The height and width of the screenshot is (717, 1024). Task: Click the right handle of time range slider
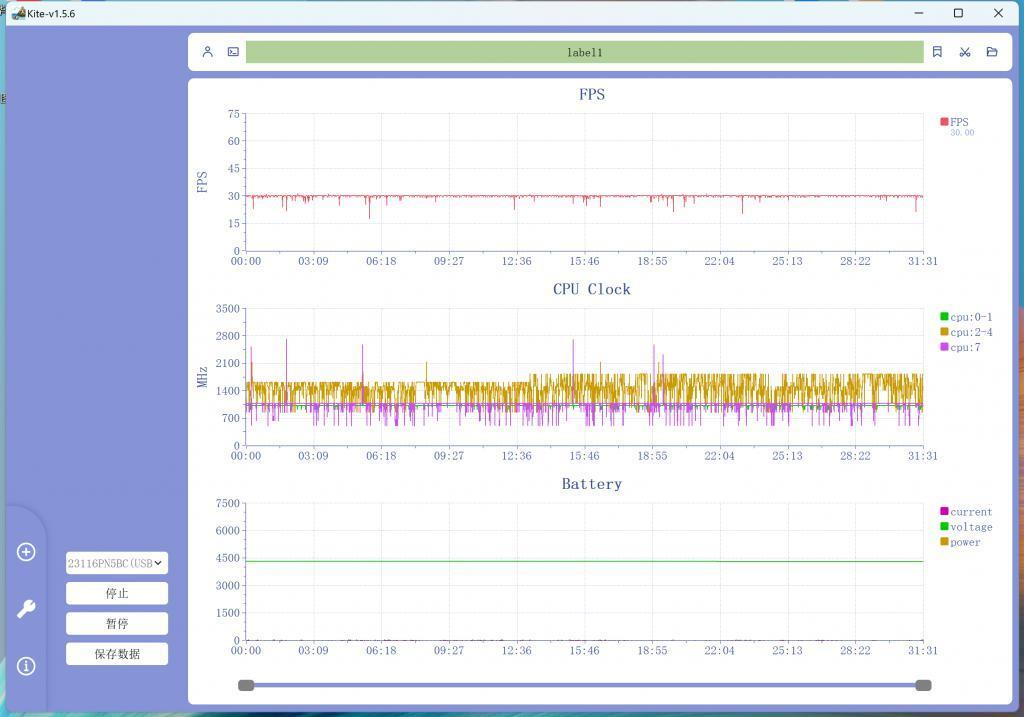coord(923,685)
